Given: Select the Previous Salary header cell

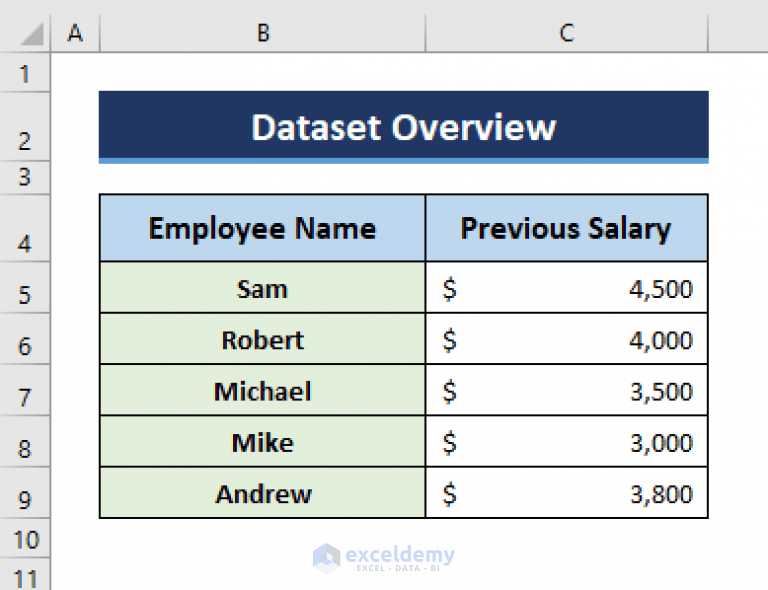Looking at the screenshot, I should (x=567, y=228).
